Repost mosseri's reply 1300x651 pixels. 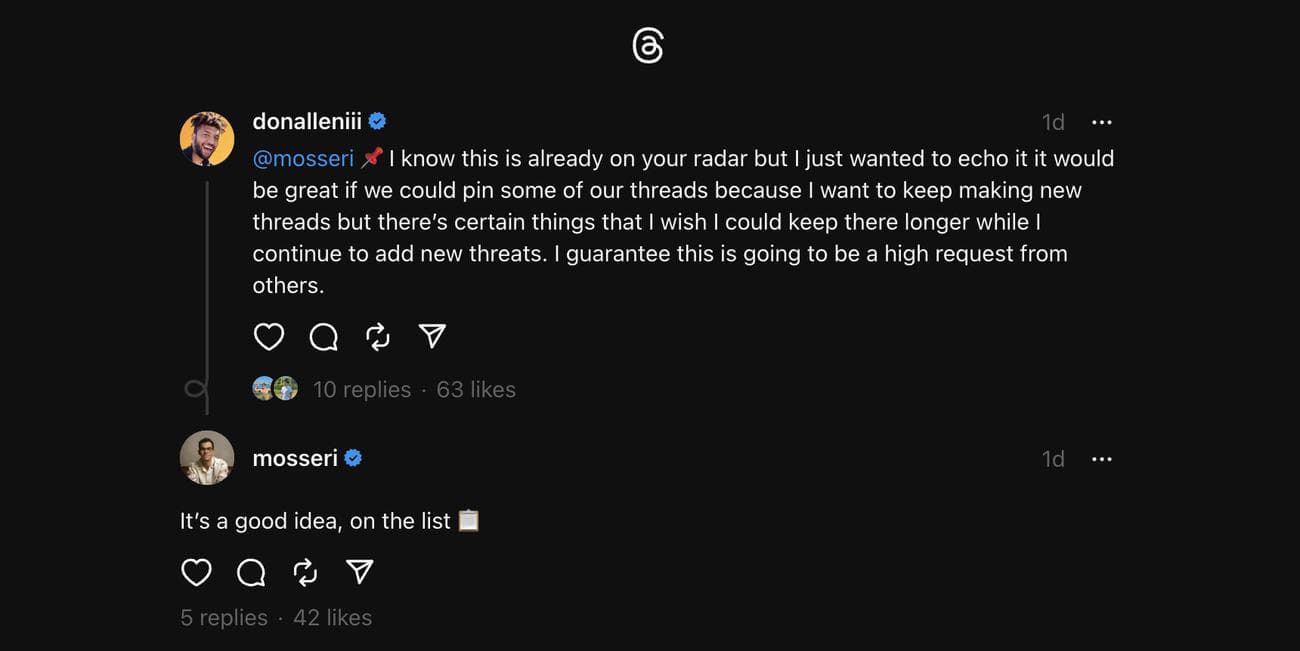pyautogui.click(x=305, y=572)
